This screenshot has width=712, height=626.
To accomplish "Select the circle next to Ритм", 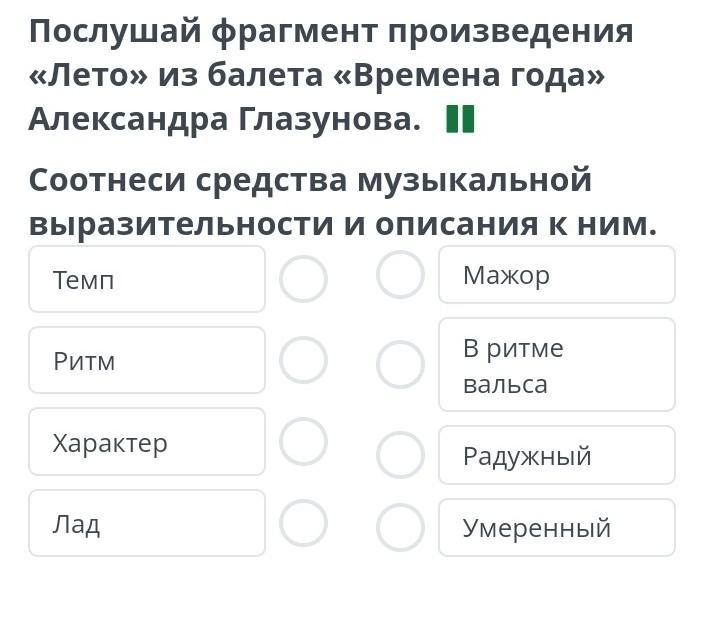I will 303,360.
